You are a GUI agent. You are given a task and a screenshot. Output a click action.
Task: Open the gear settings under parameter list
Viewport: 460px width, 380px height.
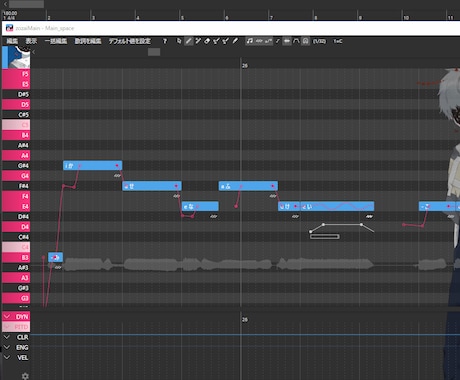(x=25, y=376)
